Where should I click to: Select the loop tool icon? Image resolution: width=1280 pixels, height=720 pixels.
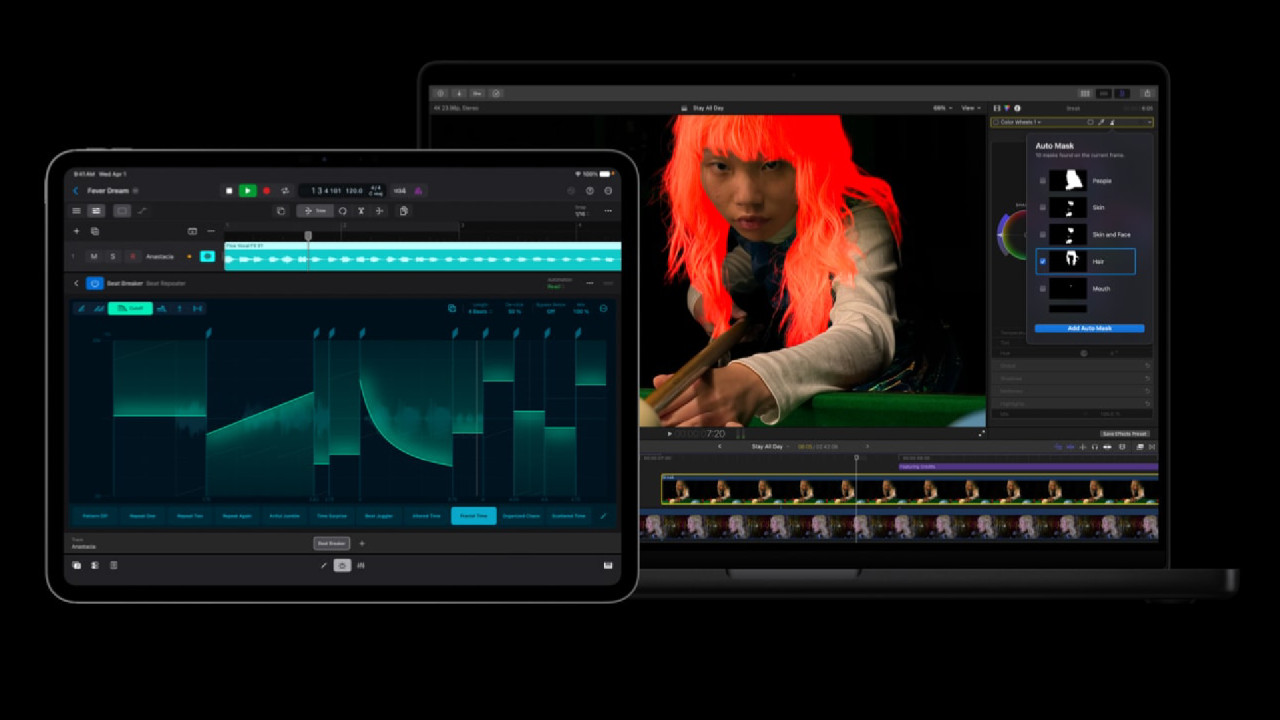tap(342, 211)
